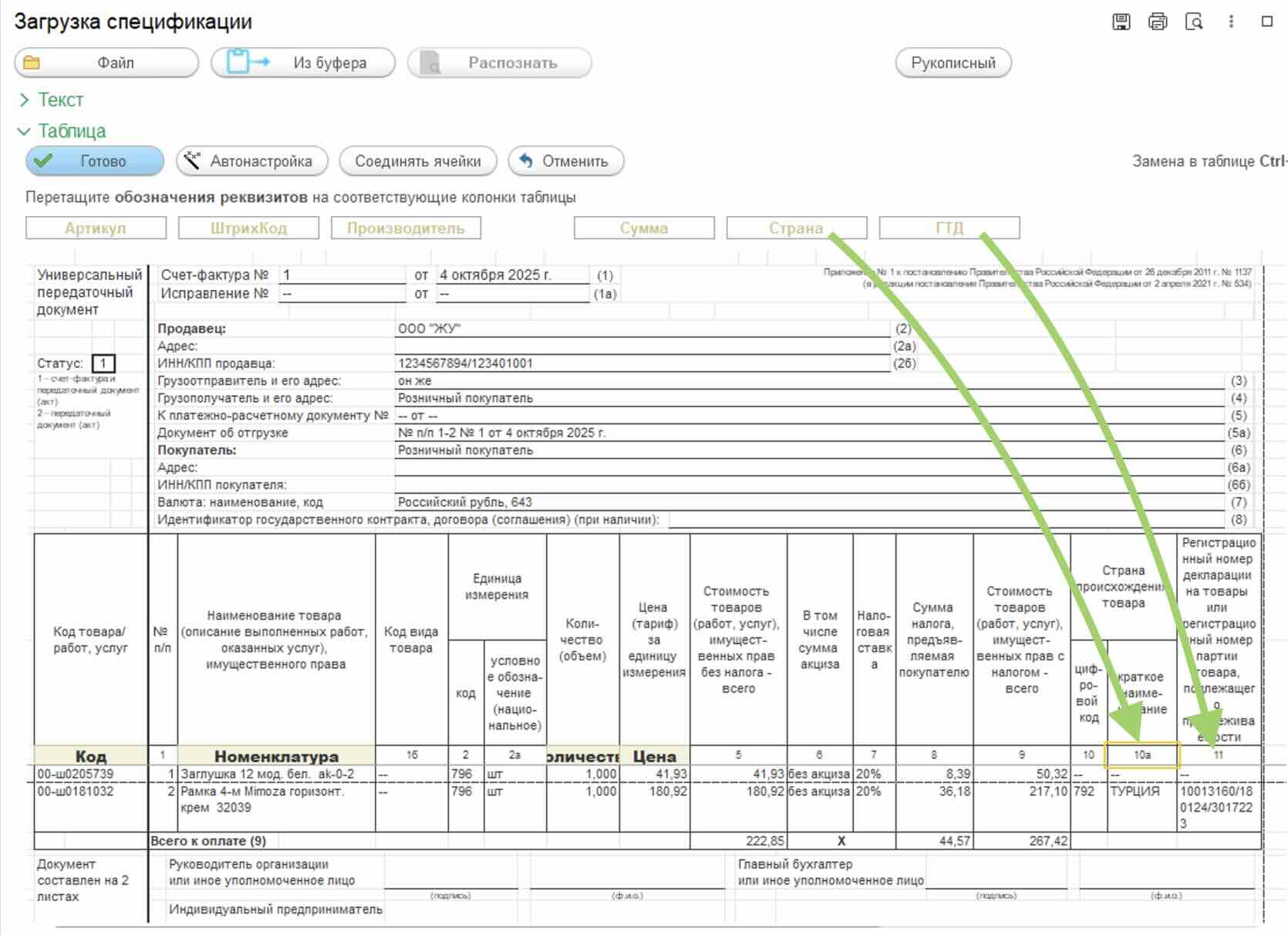This screenshot has width=1288, height=935.
Task: Toggle the Рукописный mode button
Action: coord(953,63)
